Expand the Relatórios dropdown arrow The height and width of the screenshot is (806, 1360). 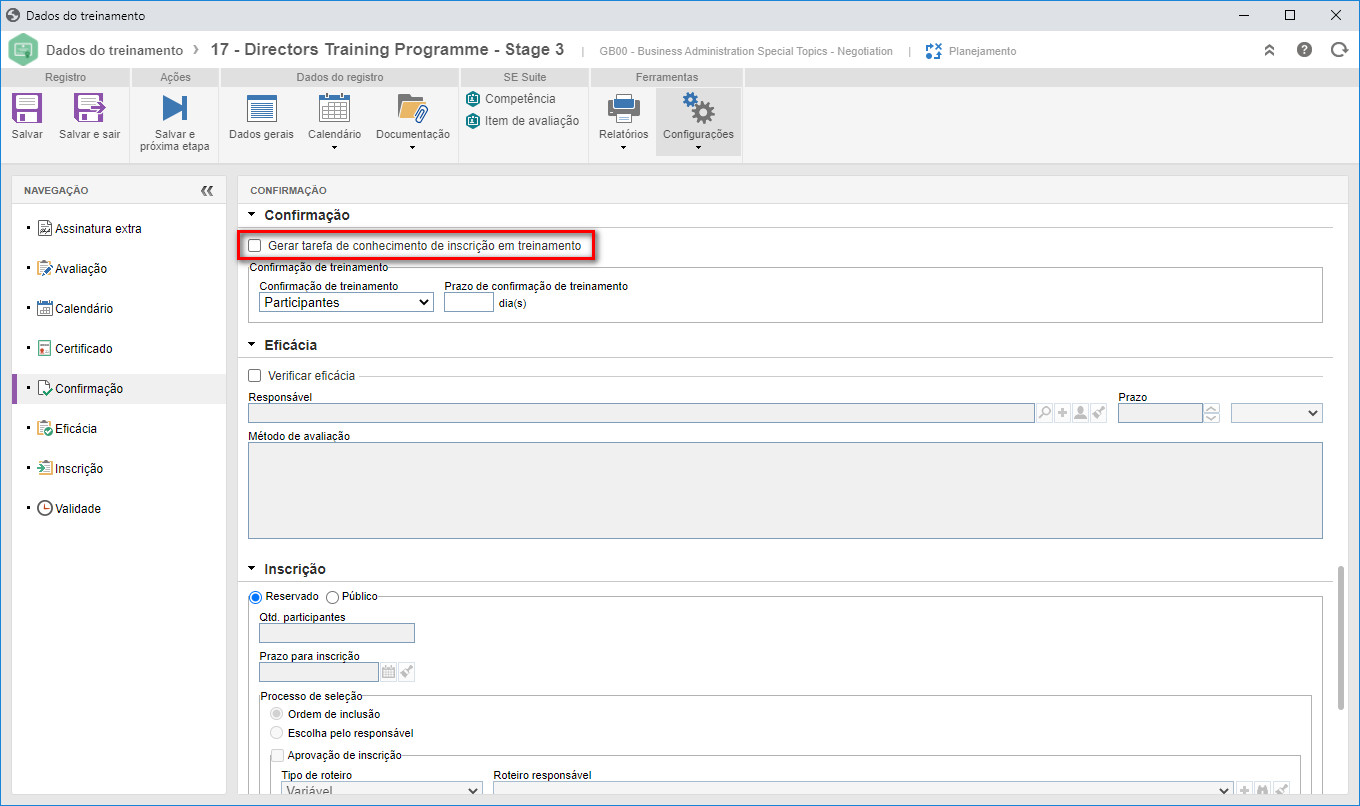623,148
